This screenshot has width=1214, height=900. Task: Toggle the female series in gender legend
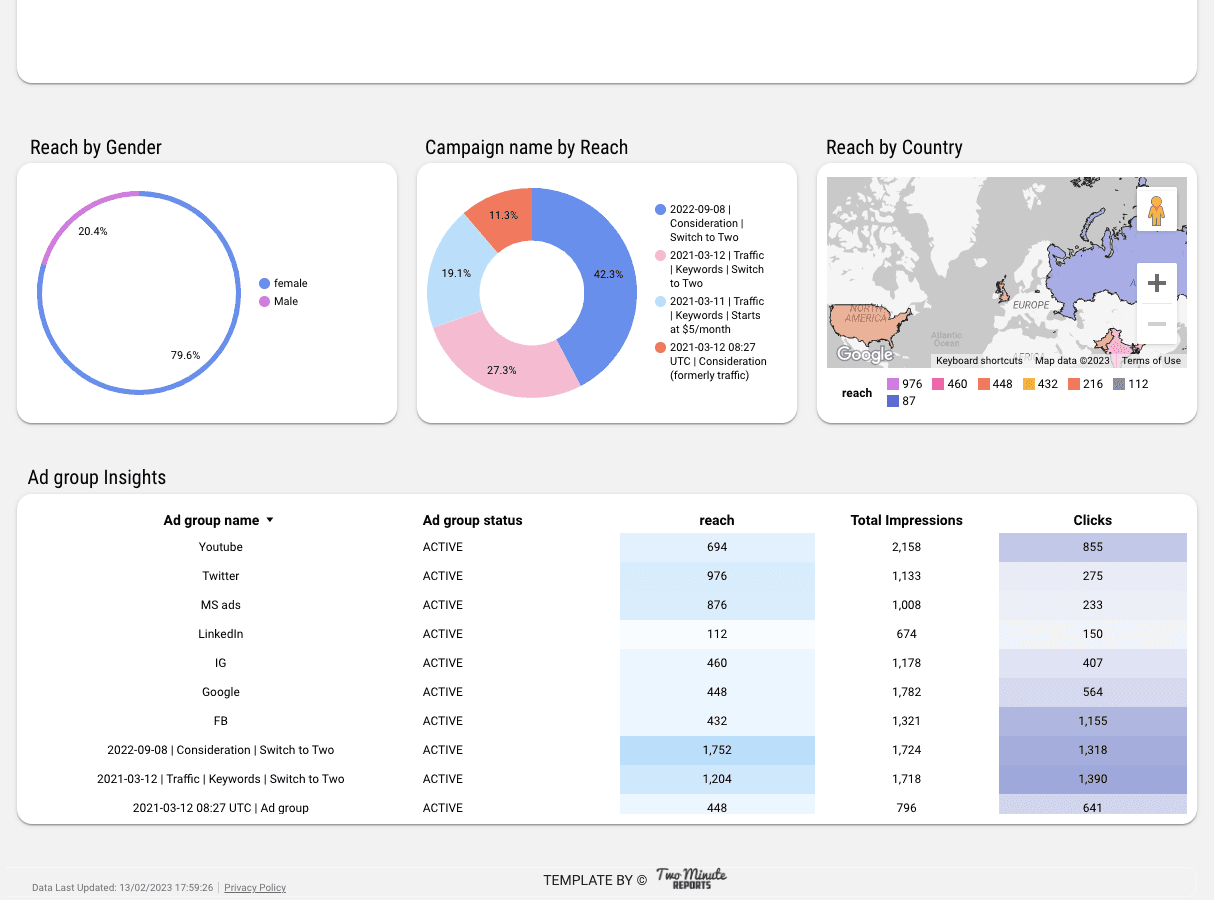click(265, 283)
